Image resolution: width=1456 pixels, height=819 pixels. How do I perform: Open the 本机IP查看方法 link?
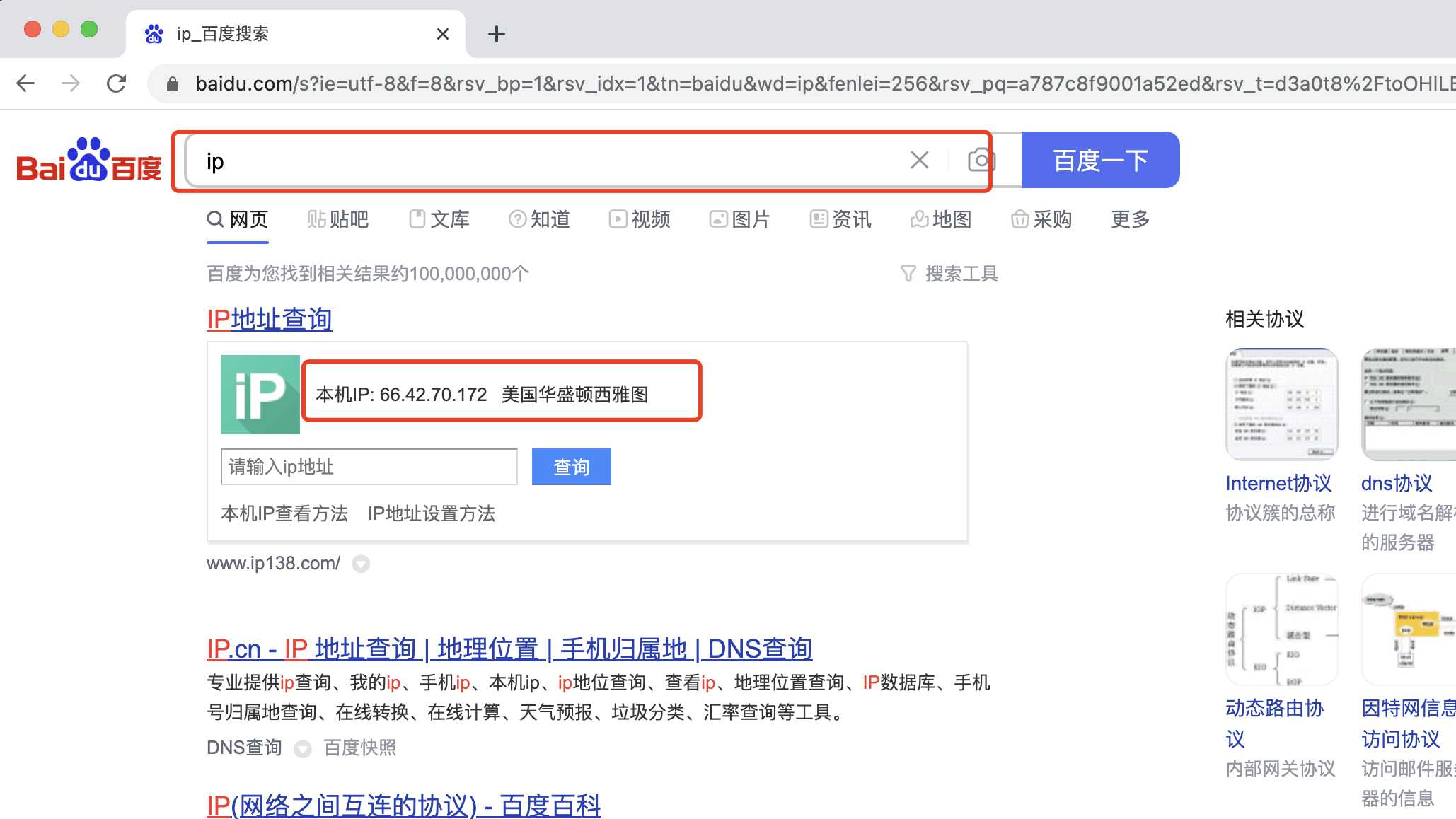click(x=284, y=514)
